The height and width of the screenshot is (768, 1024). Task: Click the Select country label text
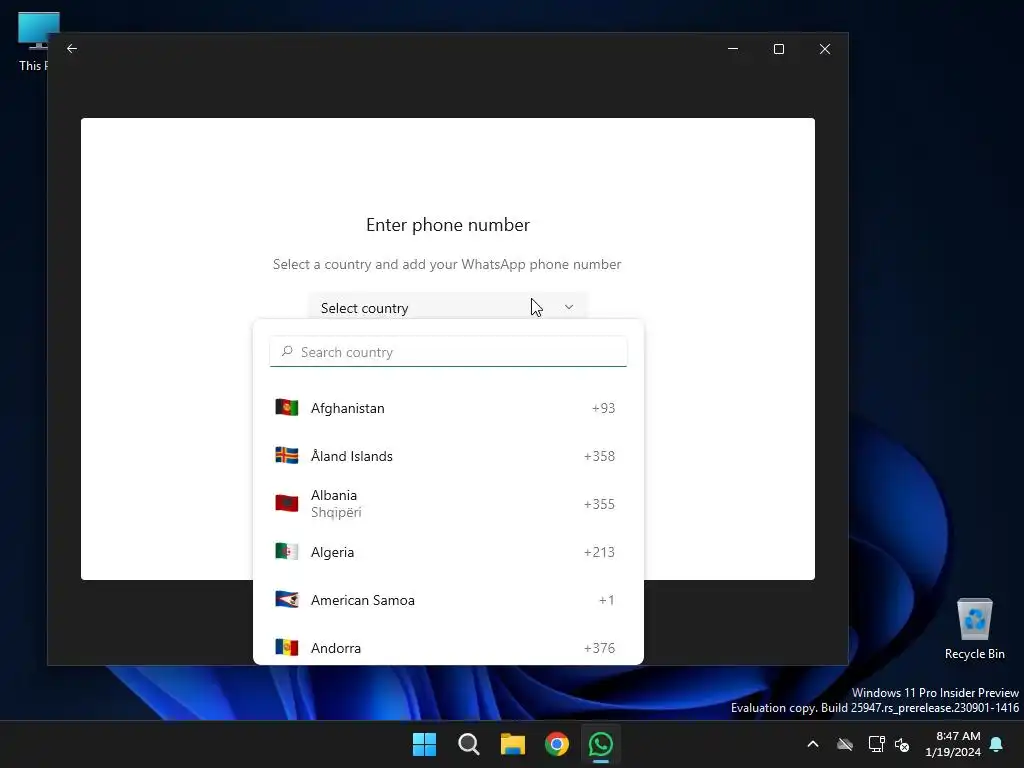coord(364,308)
